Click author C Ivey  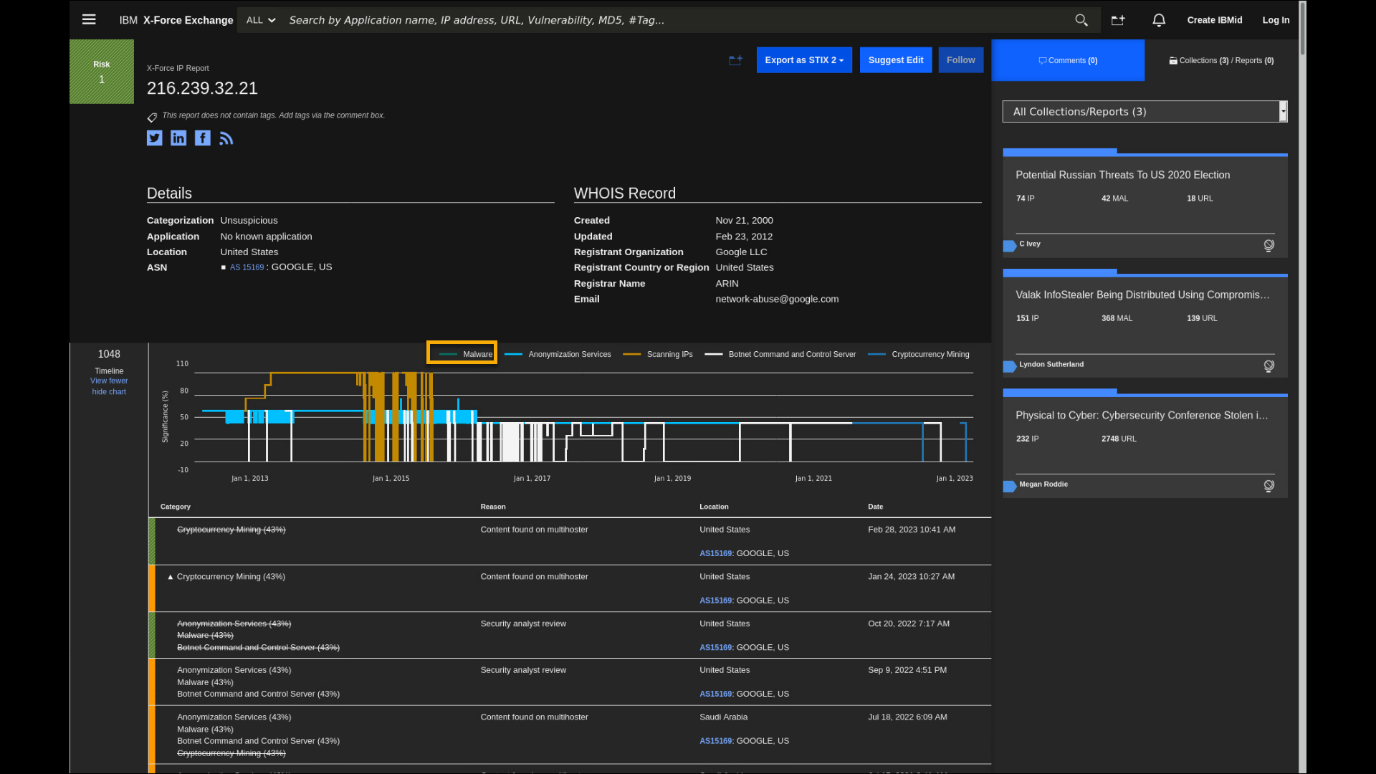coord(1030,244)
